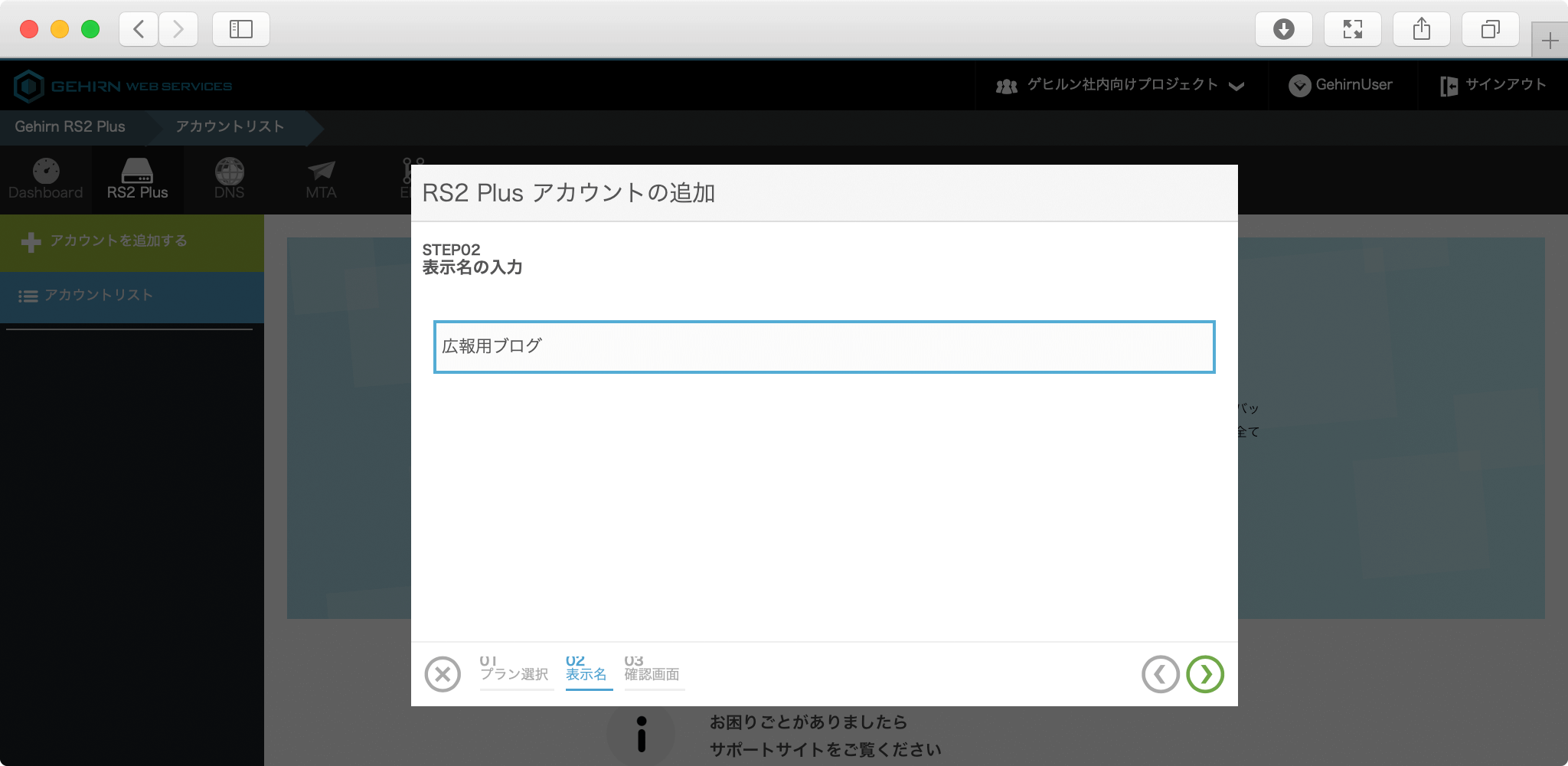The width and height of the screenshot is (1568, 766).
Task: Click the green next step arrow
Action: point(1204,674)
